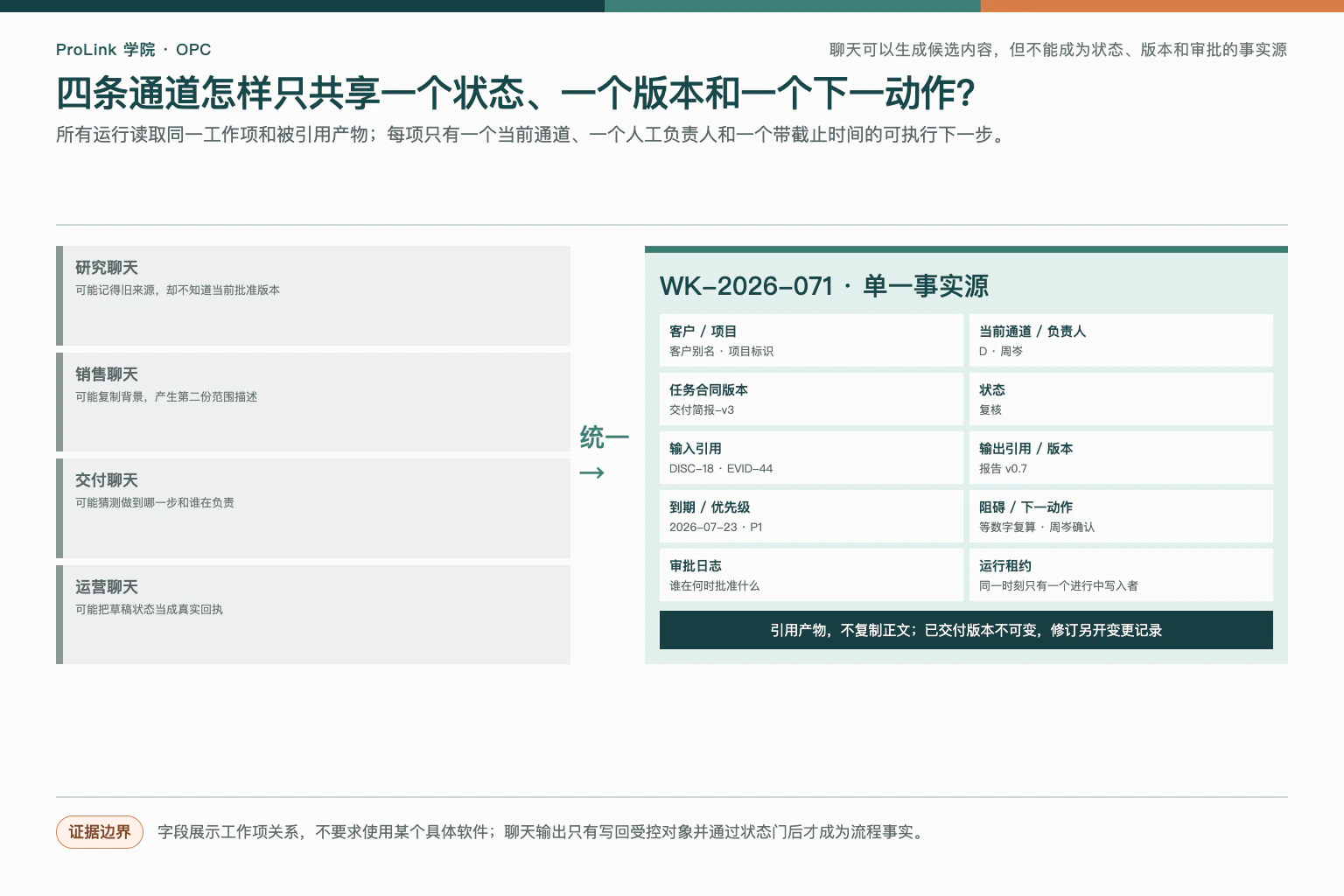Click the text 可能复制背景，产生第二份范围描述
1344x896 pixels.
point(166,397)
